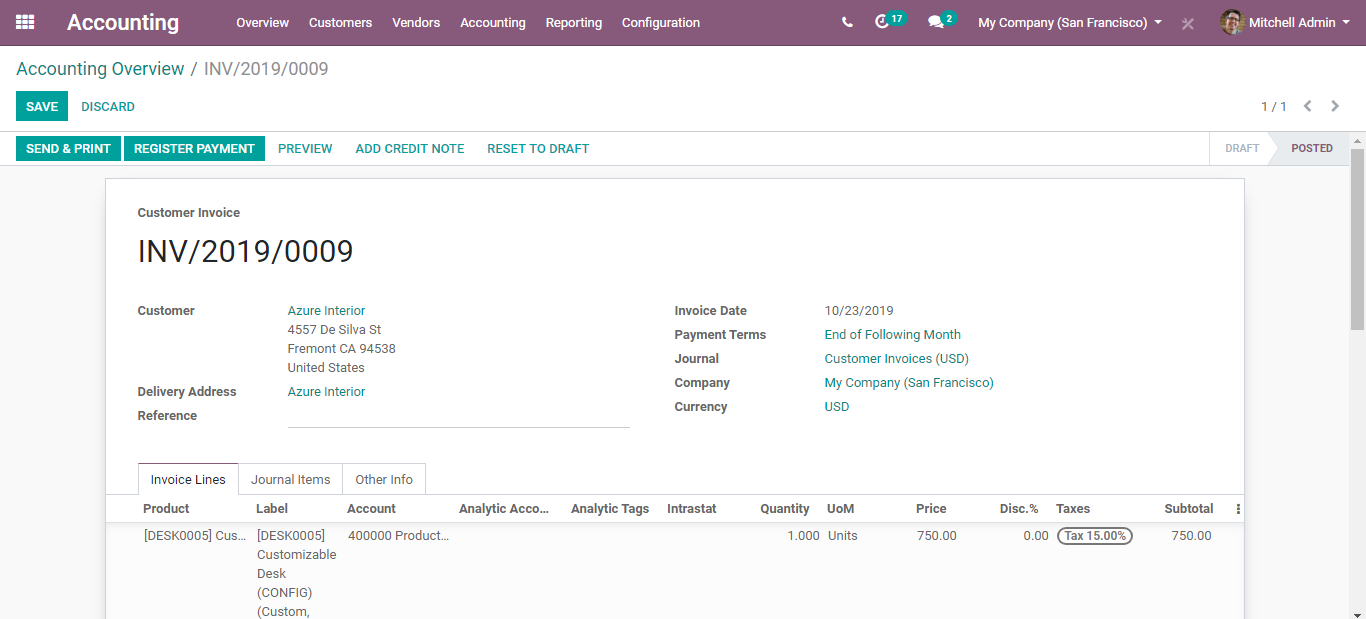Click Register Payment button
Image resolution: width=1366 pixels, height=619 pixels.
point(194,148)
